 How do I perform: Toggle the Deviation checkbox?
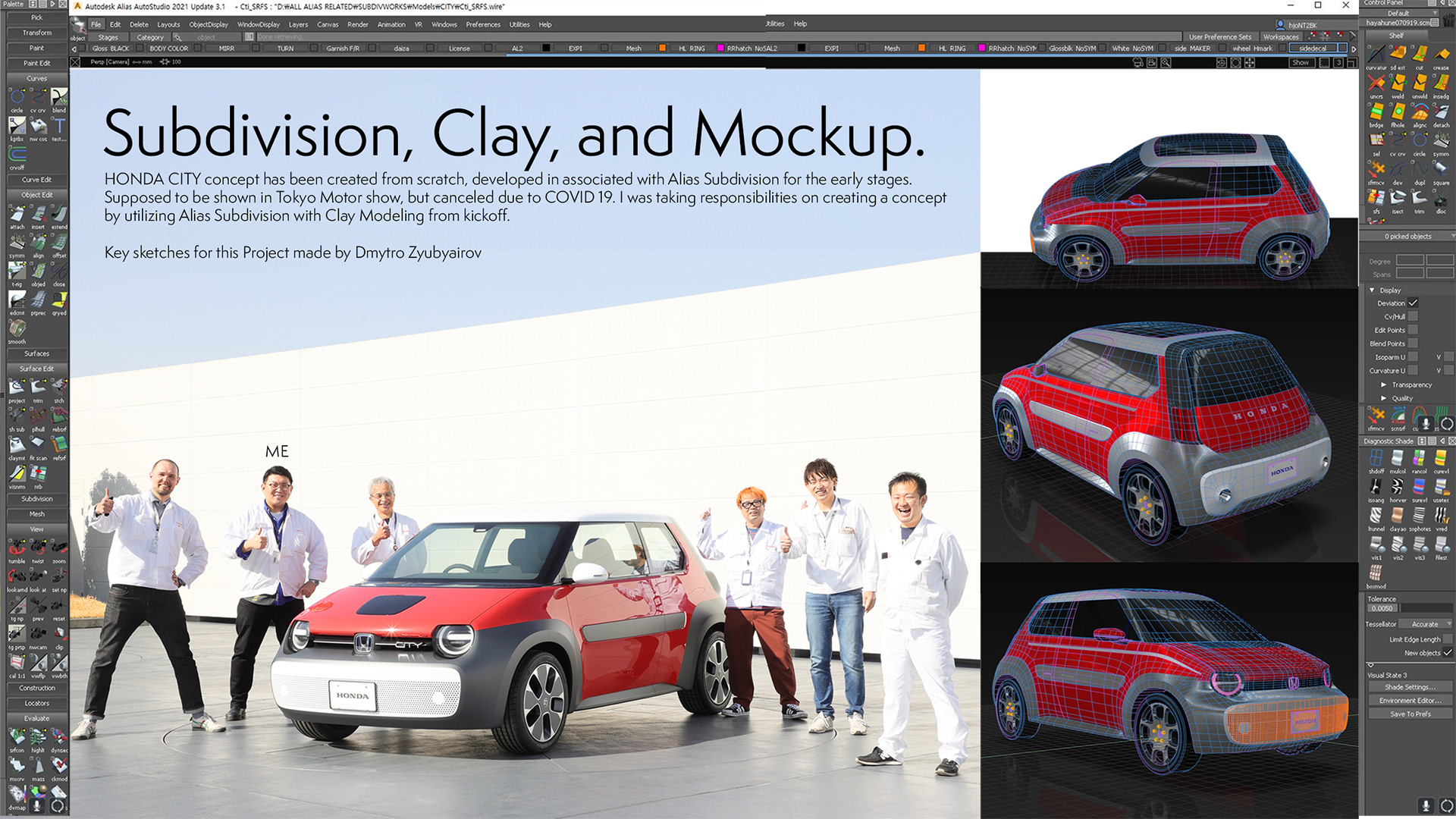coord(1413,303)
